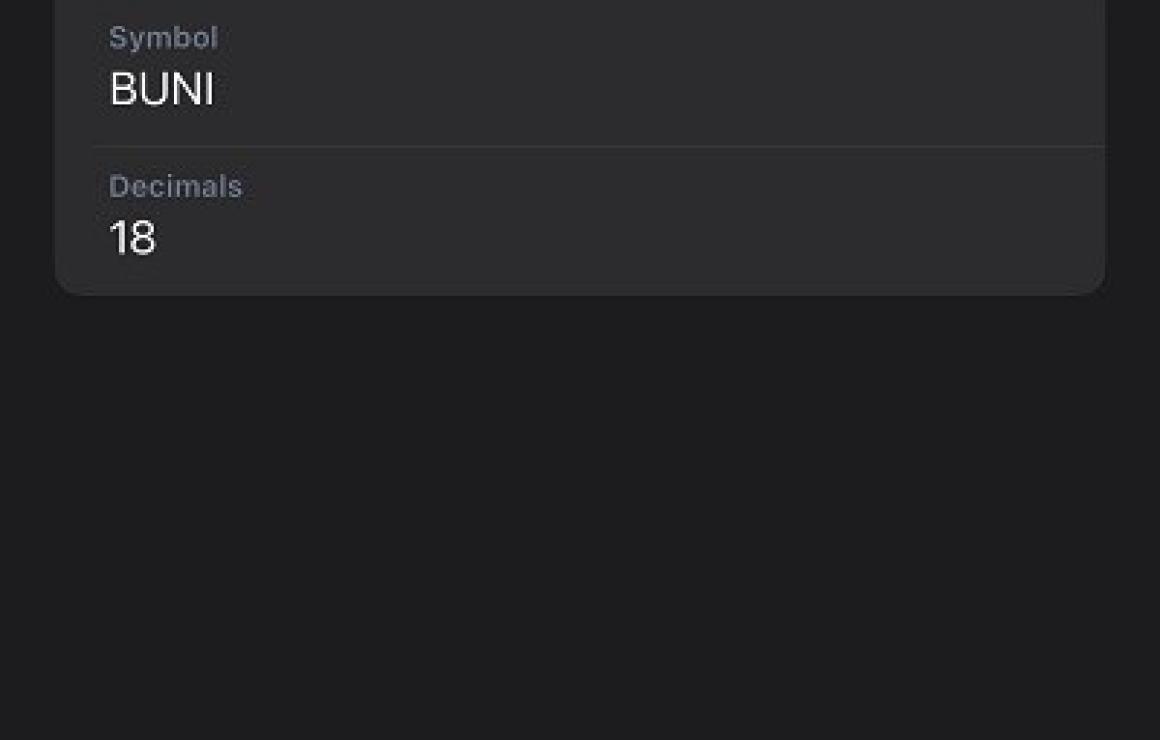Select the decimals value 18
The height and width of the screenshot is (740, 1160).
(132, 237)
